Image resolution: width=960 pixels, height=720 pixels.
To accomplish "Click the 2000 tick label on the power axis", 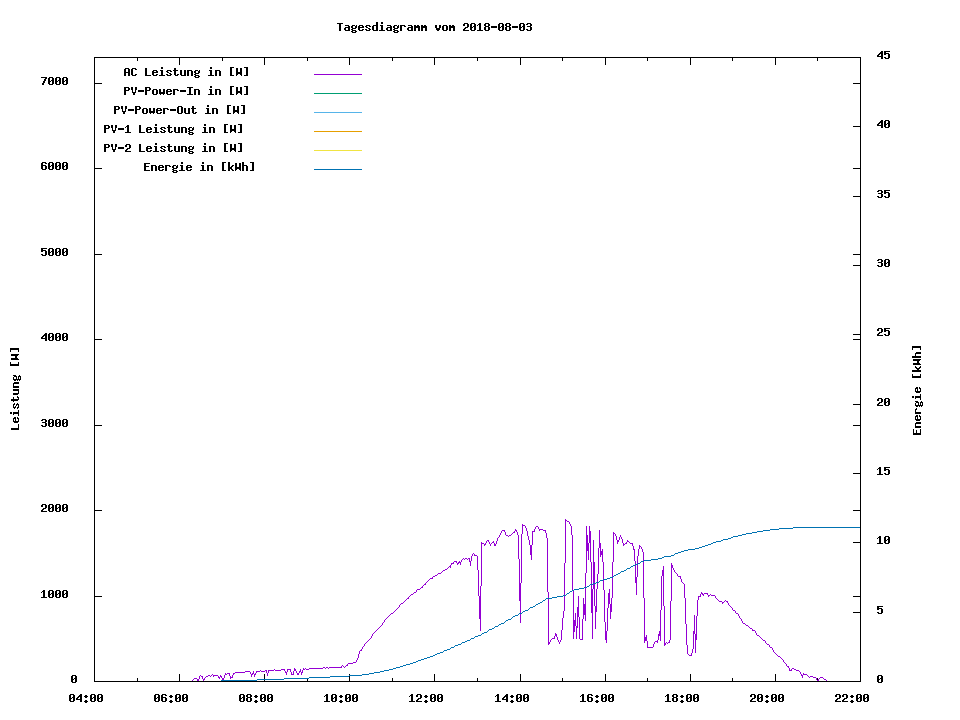I will pyautogui.click(x=54, y=509).
